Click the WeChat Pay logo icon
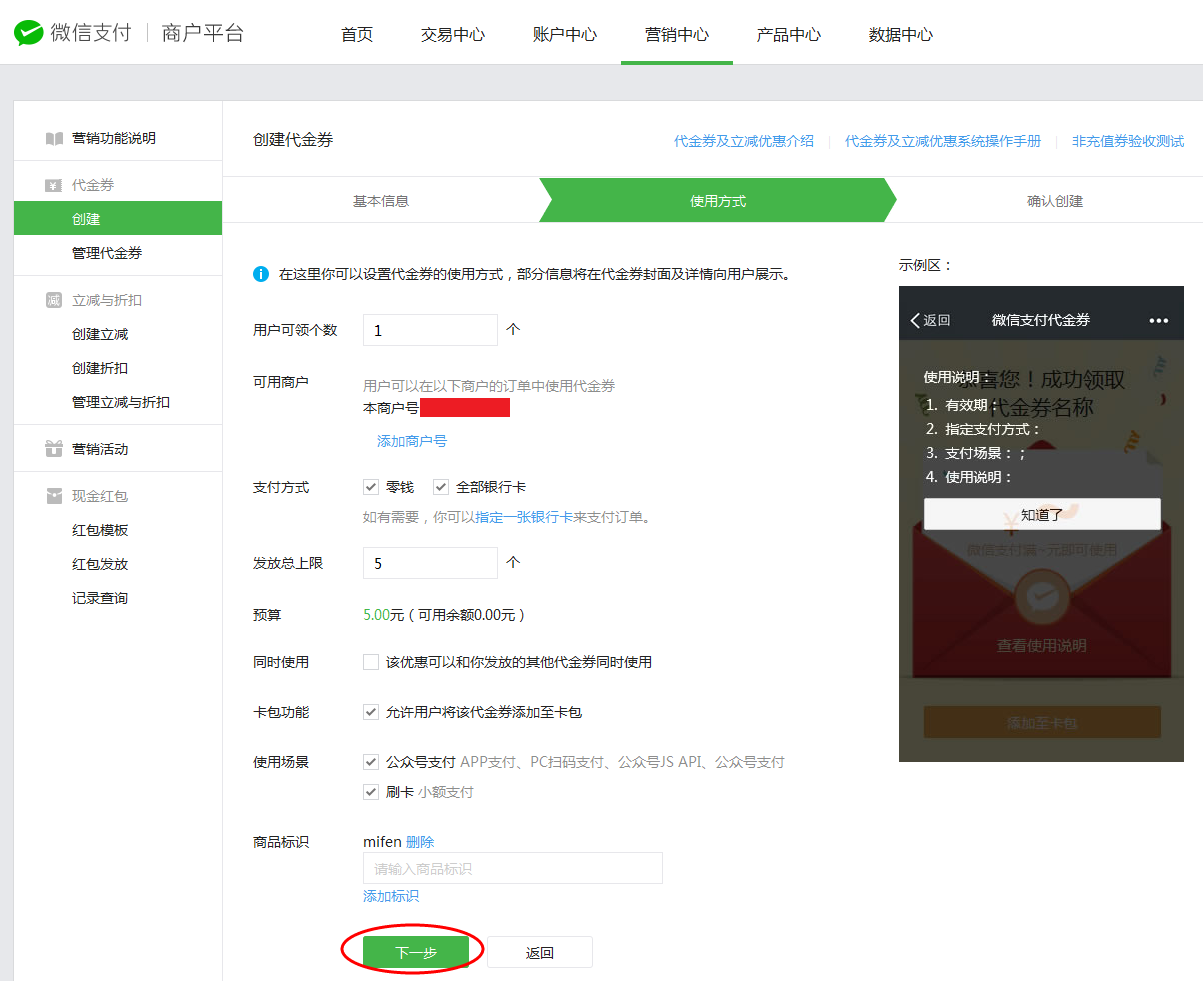The height and width of the screenshot is (981, 1203). coord(28,33)
